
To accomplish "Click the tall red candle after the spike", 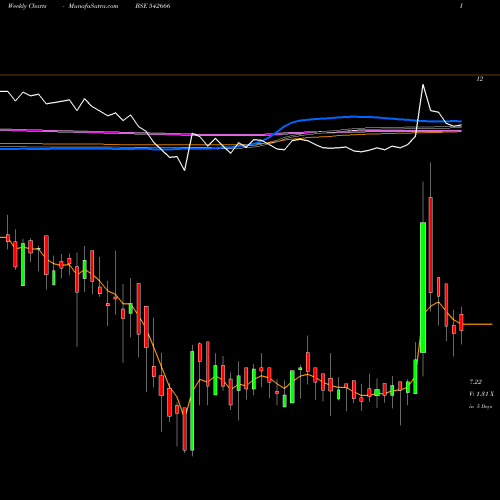I will 431,245.
